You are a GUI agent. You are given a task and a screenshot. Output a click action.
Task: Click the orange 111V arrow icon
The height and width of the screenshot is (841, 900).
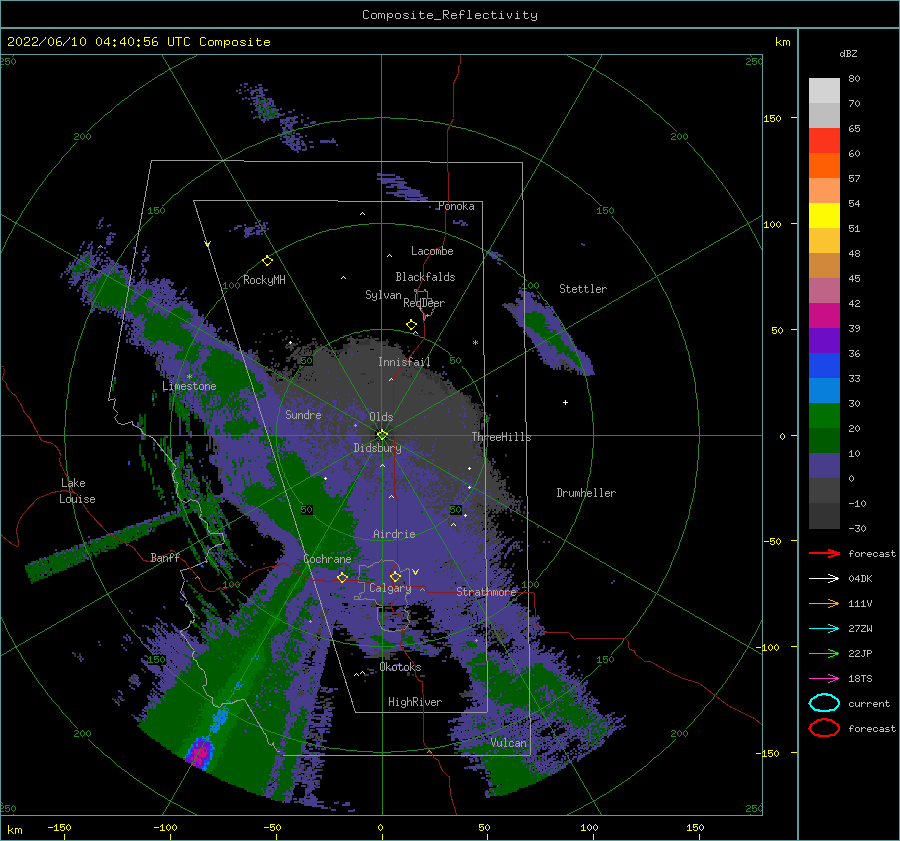(824, 603)
